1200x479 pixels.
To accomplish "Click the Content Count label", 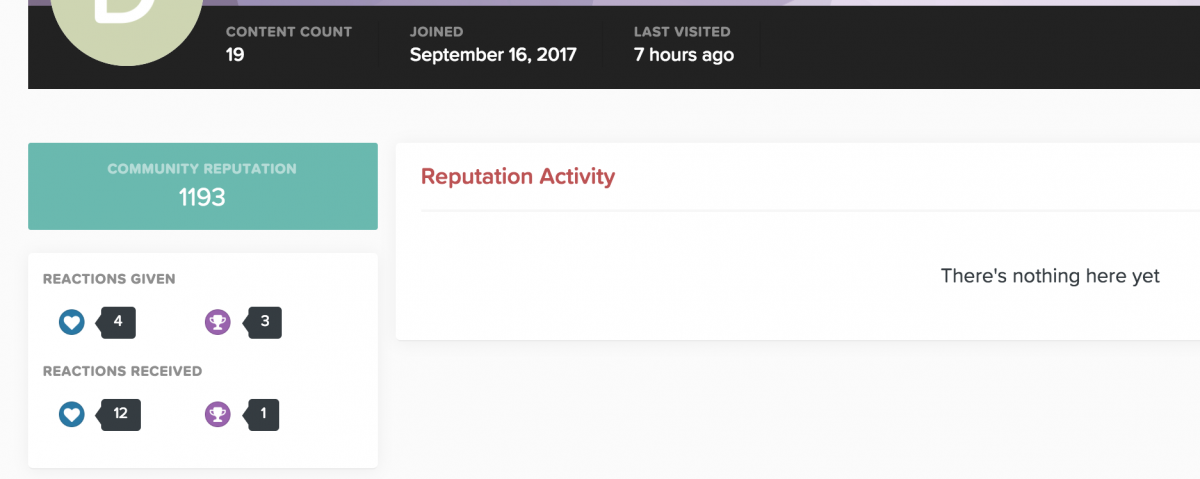I will coord(289,32).
